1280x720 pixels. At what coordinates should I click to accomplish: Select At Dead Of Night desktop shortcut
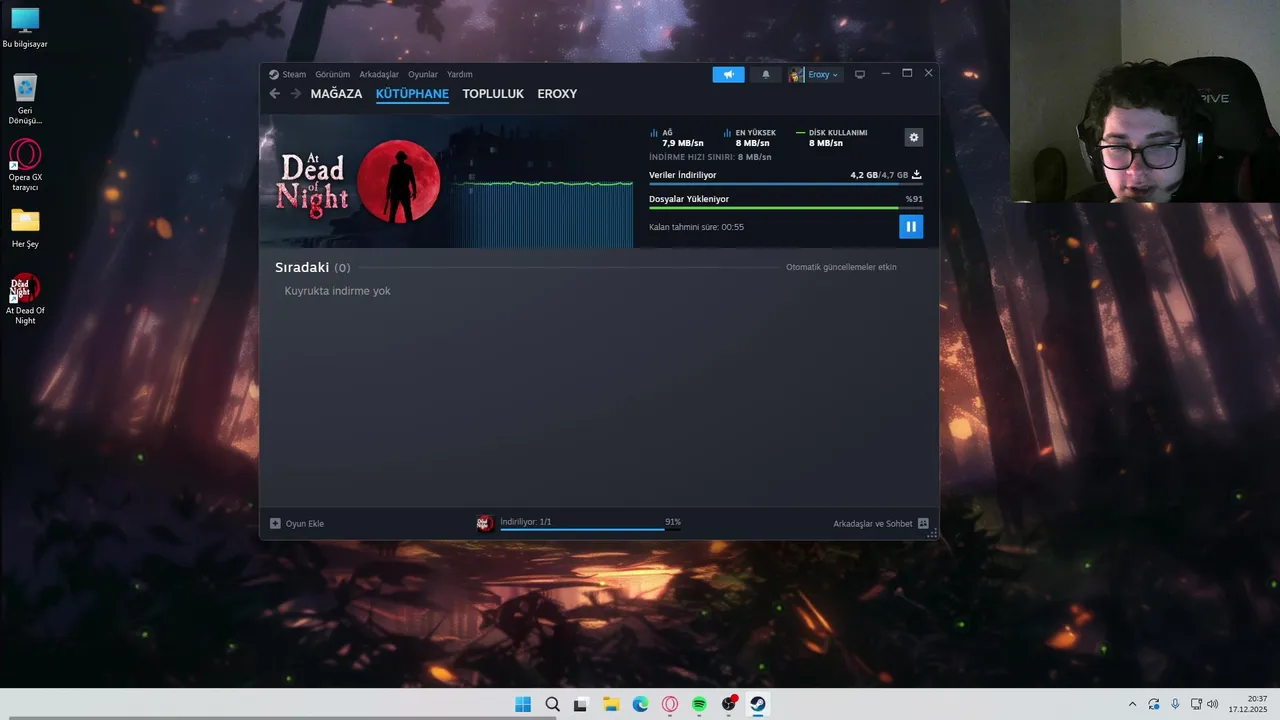25,298
